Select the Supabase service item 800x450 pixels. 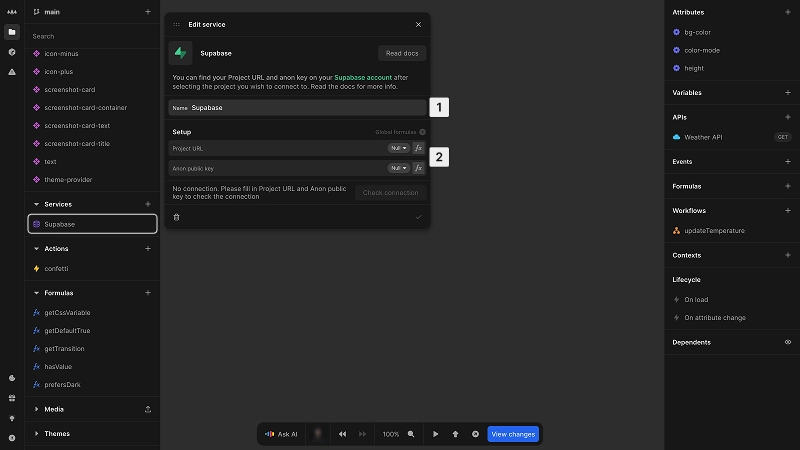pos(92,224)
